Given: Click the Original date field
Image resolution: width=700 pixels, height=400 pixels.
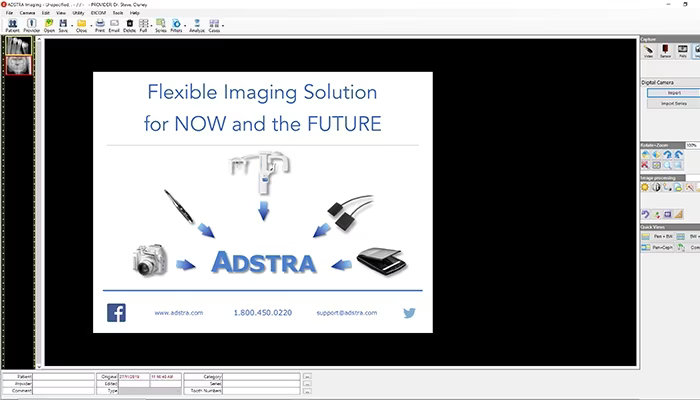Looking at the screenshot, I should 134,377.
